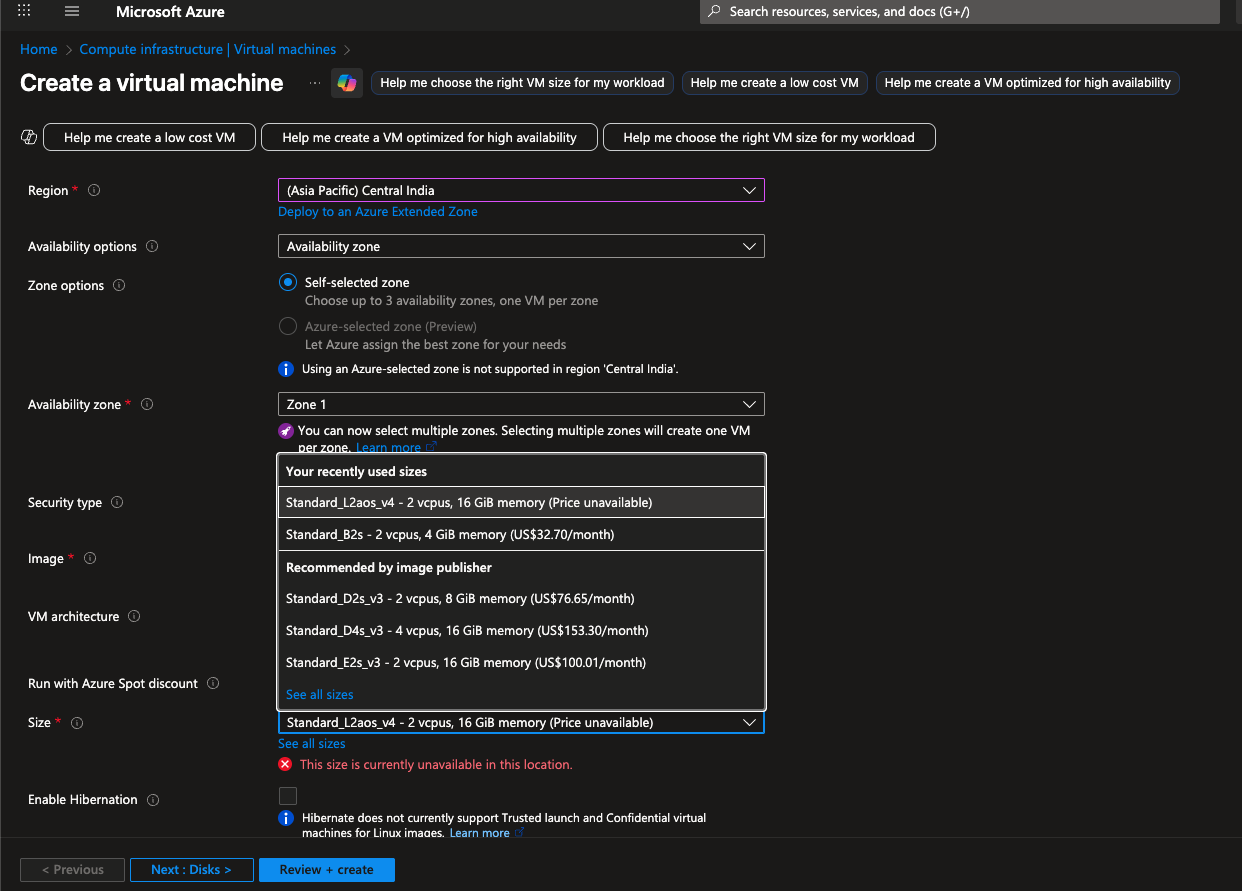Click the rocket icon near multiple zones note
The image size is (1242, 891).
tap(286, 431)
